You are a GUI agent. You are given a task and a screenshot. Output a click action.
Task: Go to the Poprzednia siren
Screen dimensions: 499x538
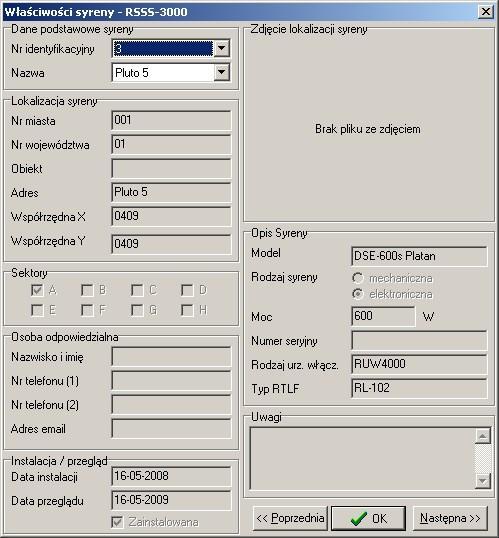pyautogui.click(x=290, y=518)
